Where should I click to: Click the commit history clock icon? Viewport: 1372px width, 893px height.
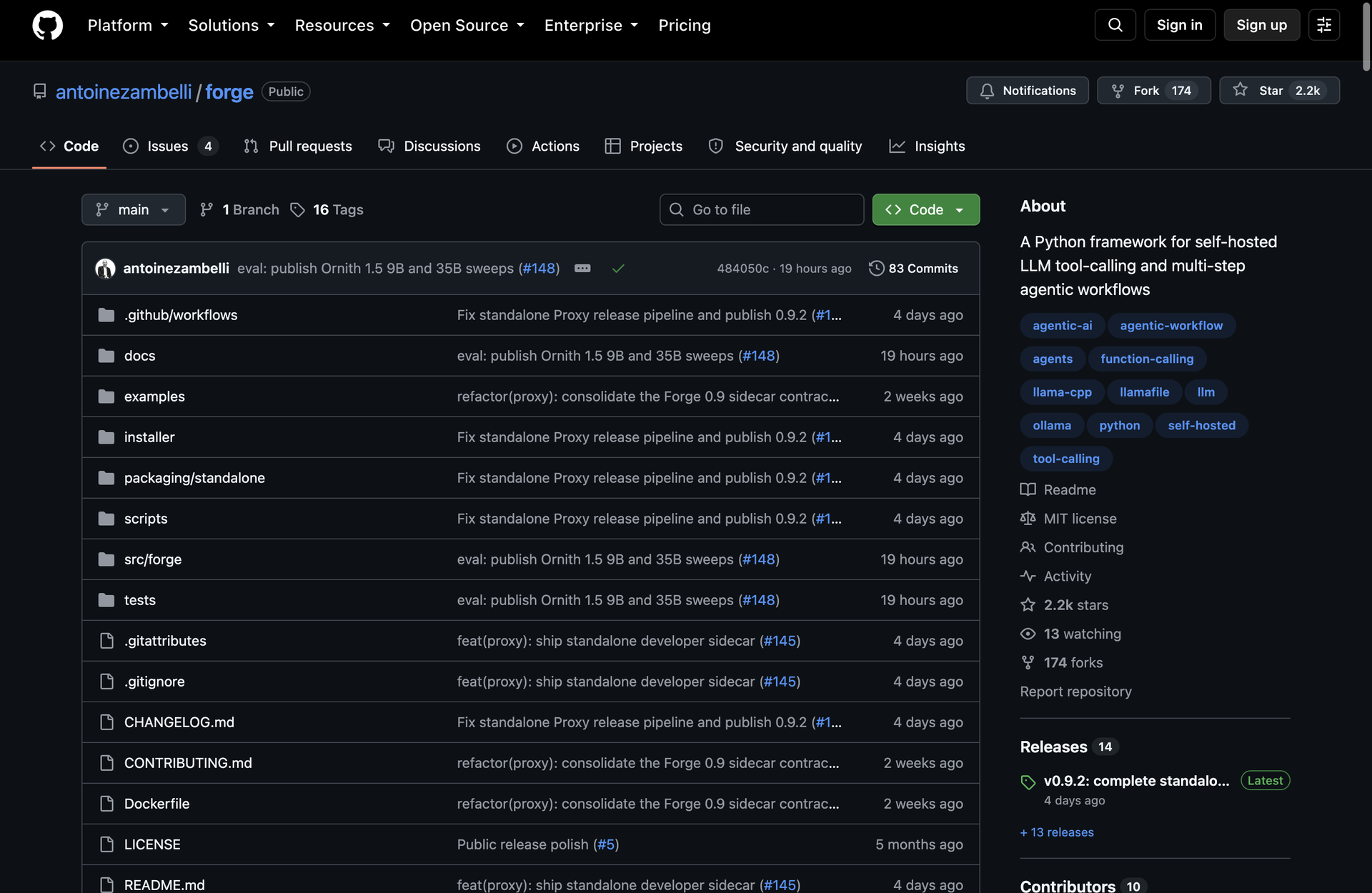(x=876, y=269)
